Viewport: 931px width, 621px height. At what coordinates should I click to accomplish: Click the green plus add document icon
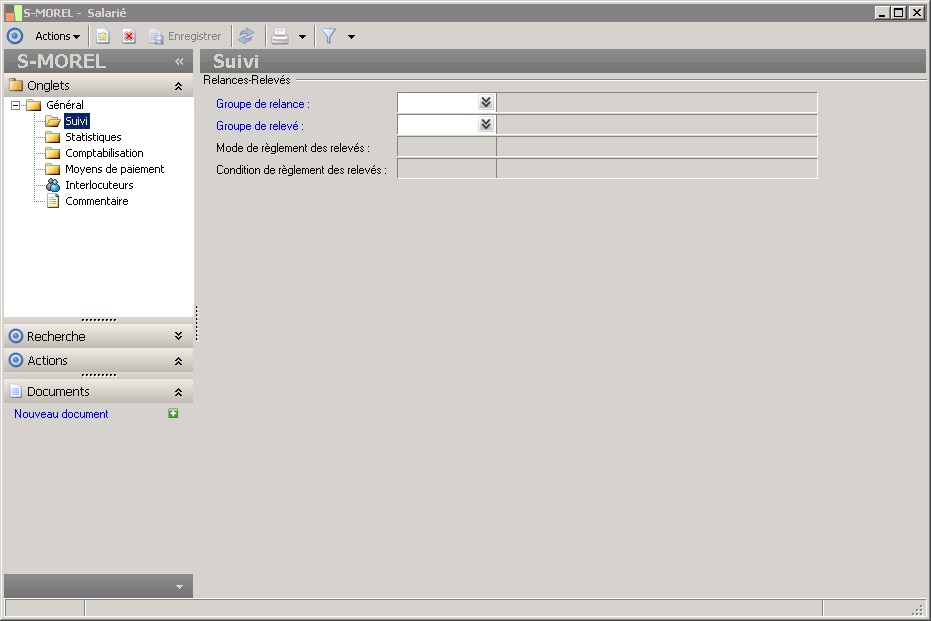173,413
